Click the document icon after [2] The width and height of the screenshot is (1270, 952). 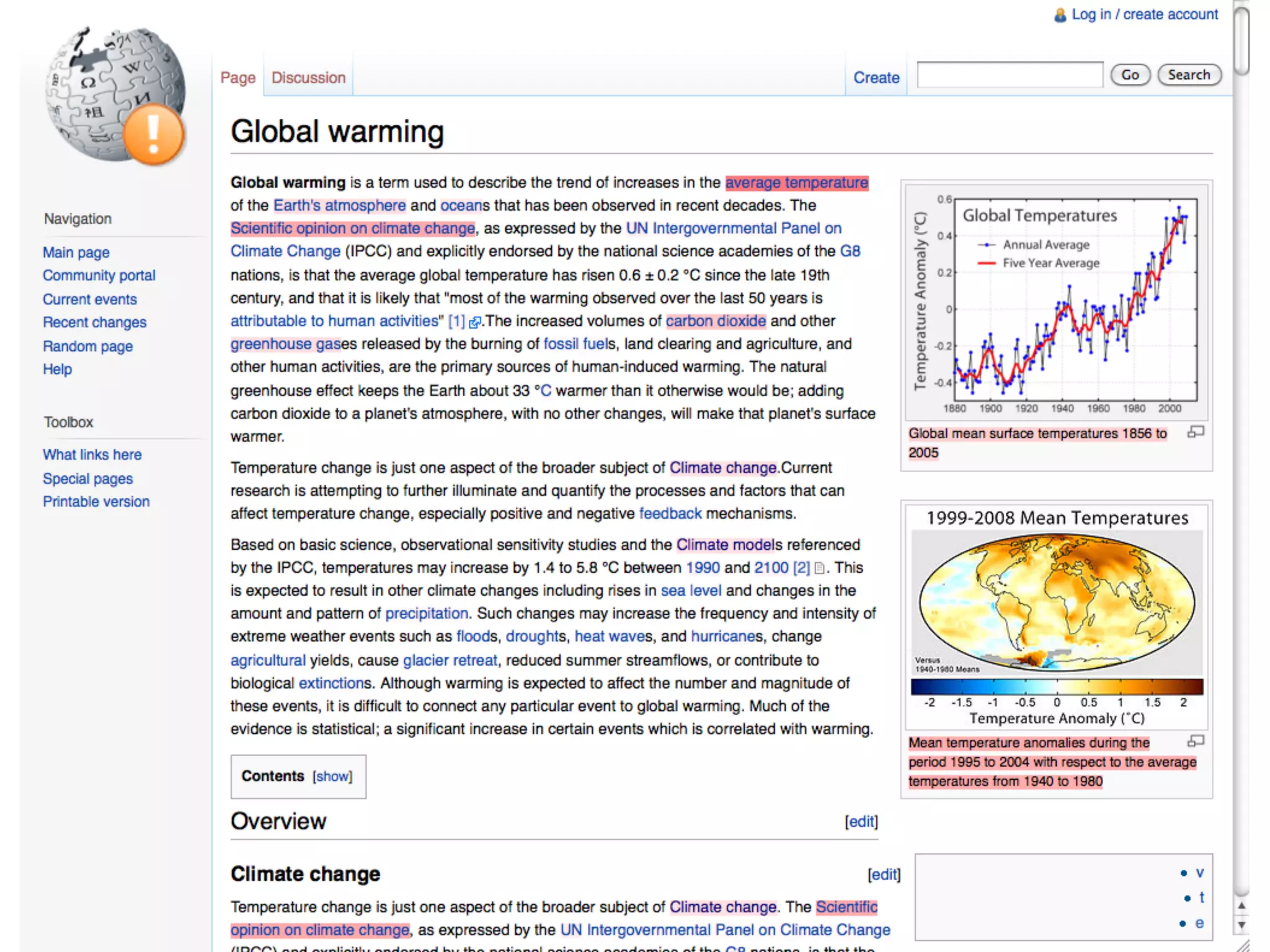coord(819,568)
